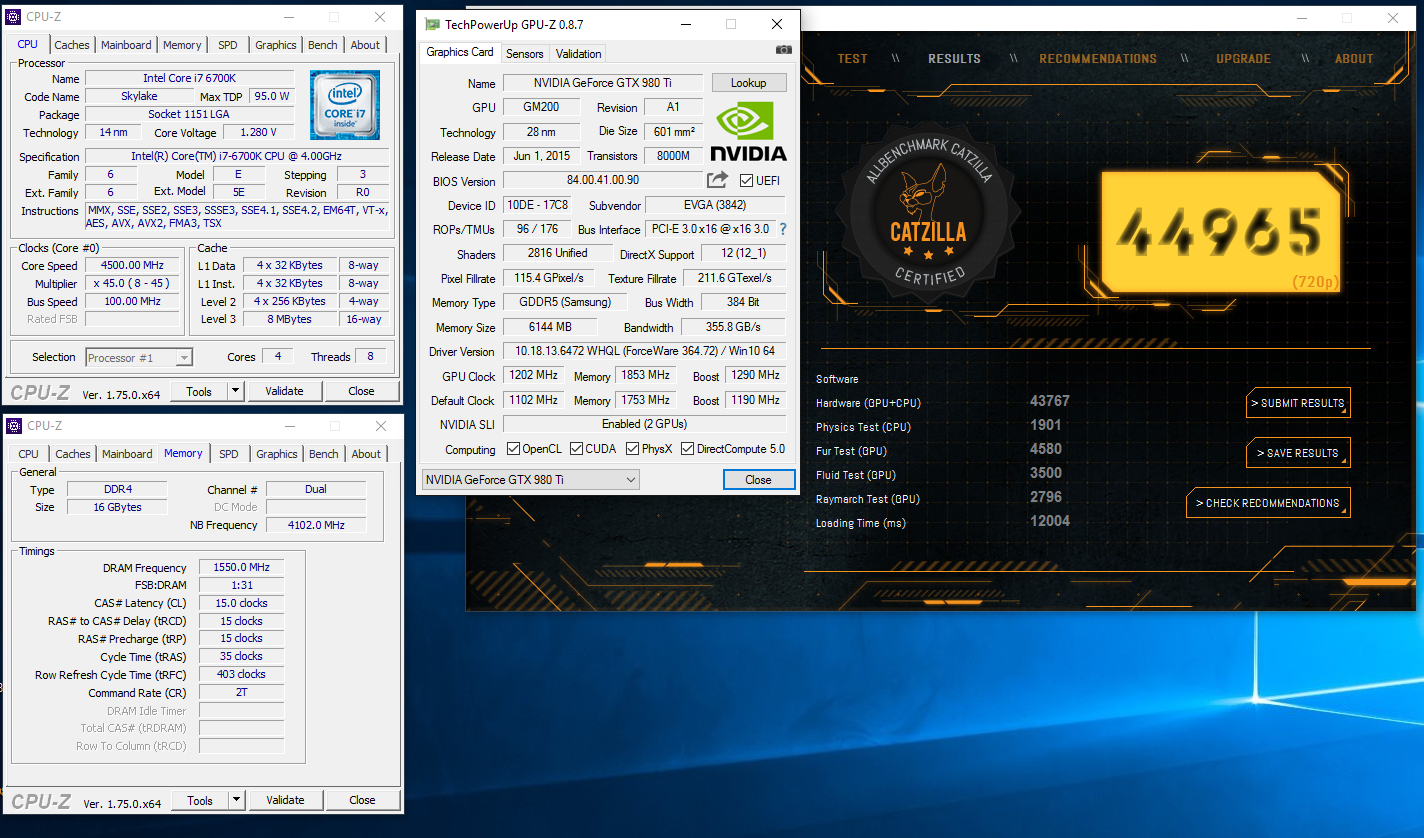
Task: Open Graphics tab in top CPU-Z window
Action: (276, 45)
